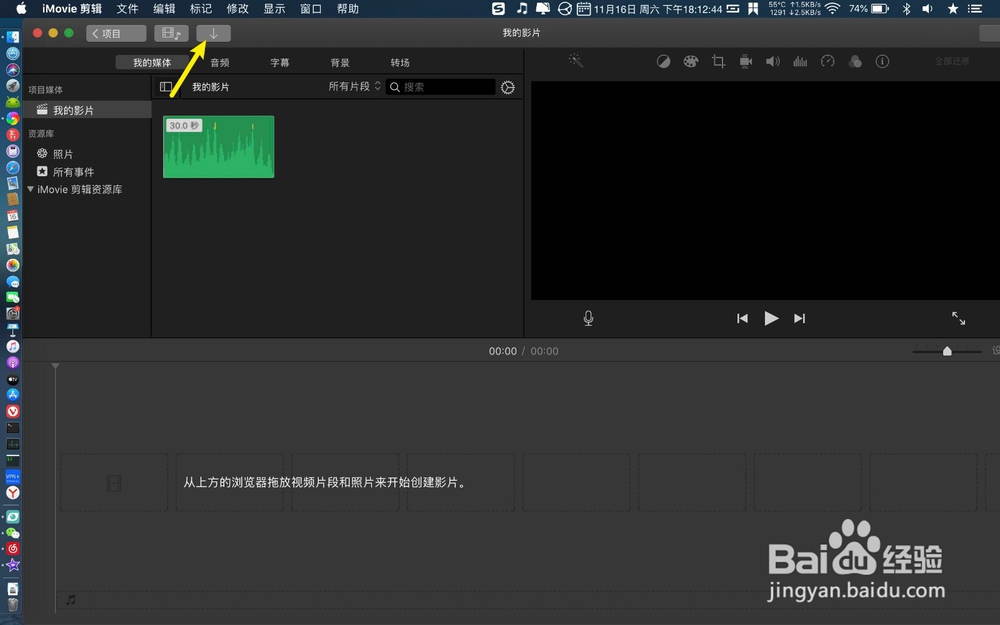1000x625 pixels.
Task: Open the volume adjustment tool
Action: (773, 61)
